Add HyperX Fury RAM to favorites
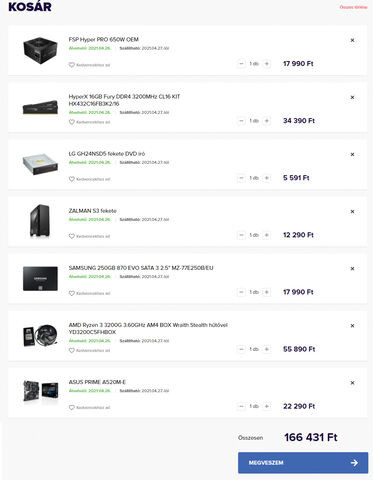Screen dimensions: 373x480 pos(89,122)
